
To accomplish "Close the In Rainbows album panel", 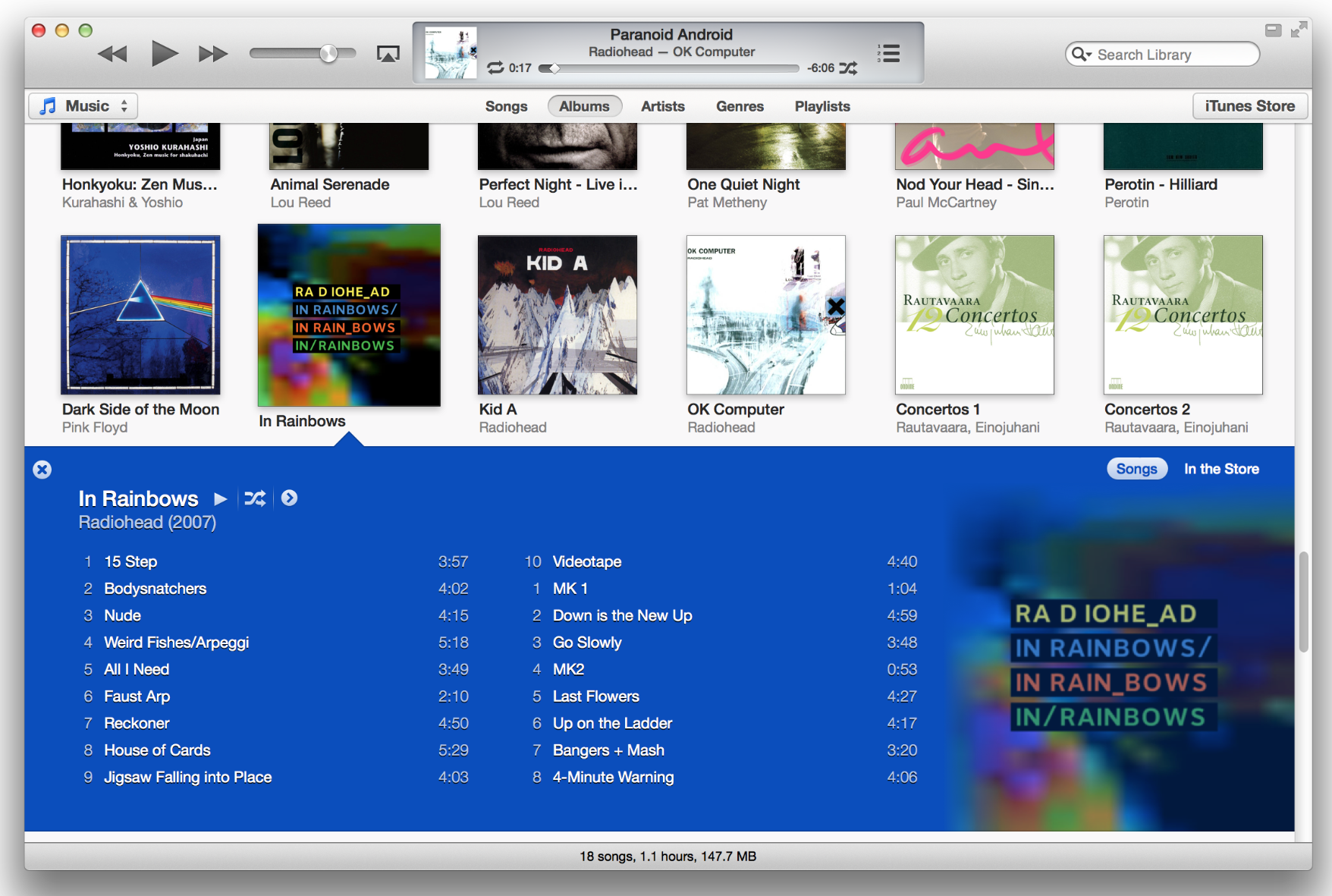I will [42, 470].
